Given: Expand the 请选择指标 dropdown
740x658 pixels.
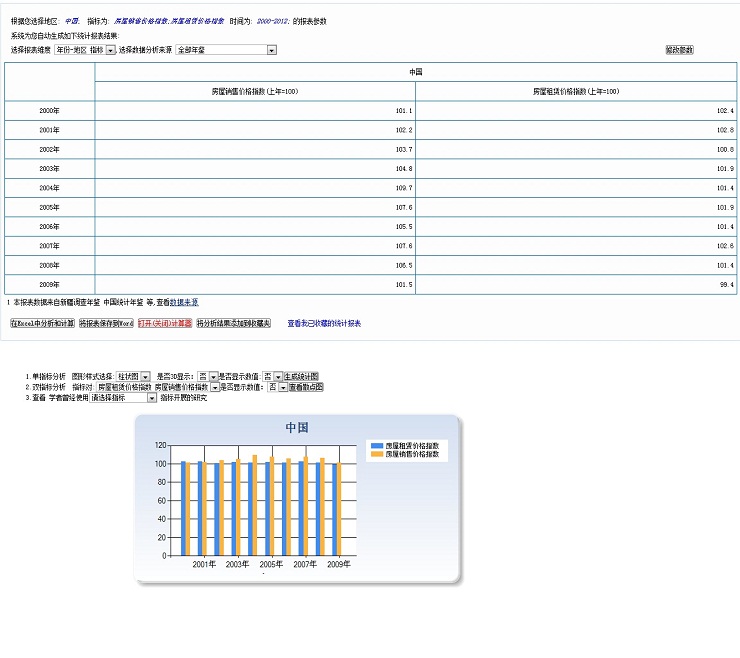Looking at the screenshot, I should pos(152,398).
